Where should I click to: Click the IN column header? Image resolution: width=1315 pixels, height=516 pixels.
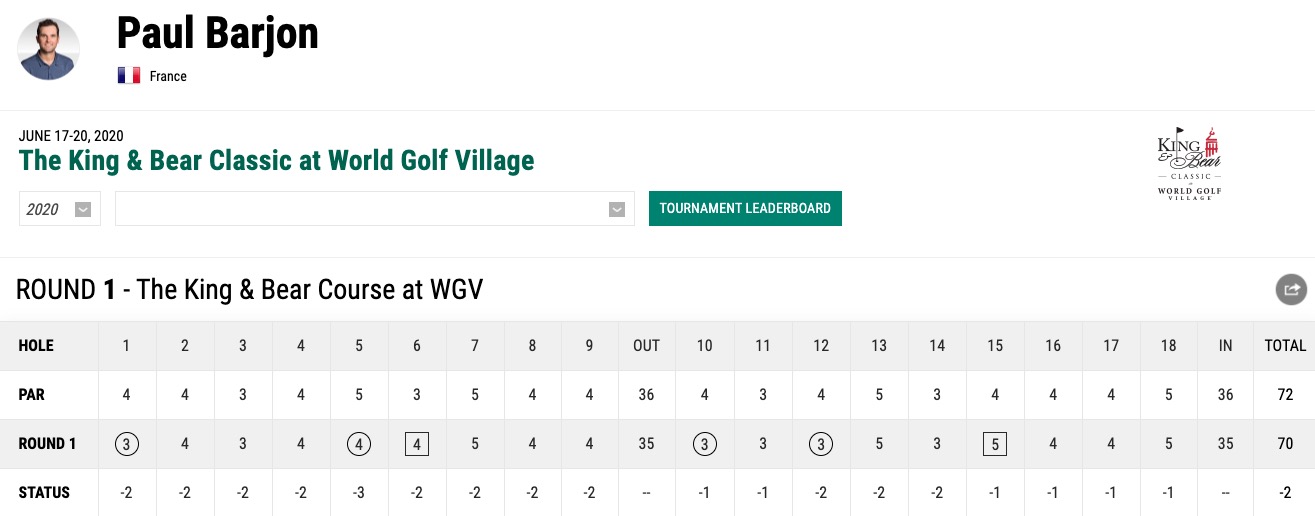(x=1226, y=346)
